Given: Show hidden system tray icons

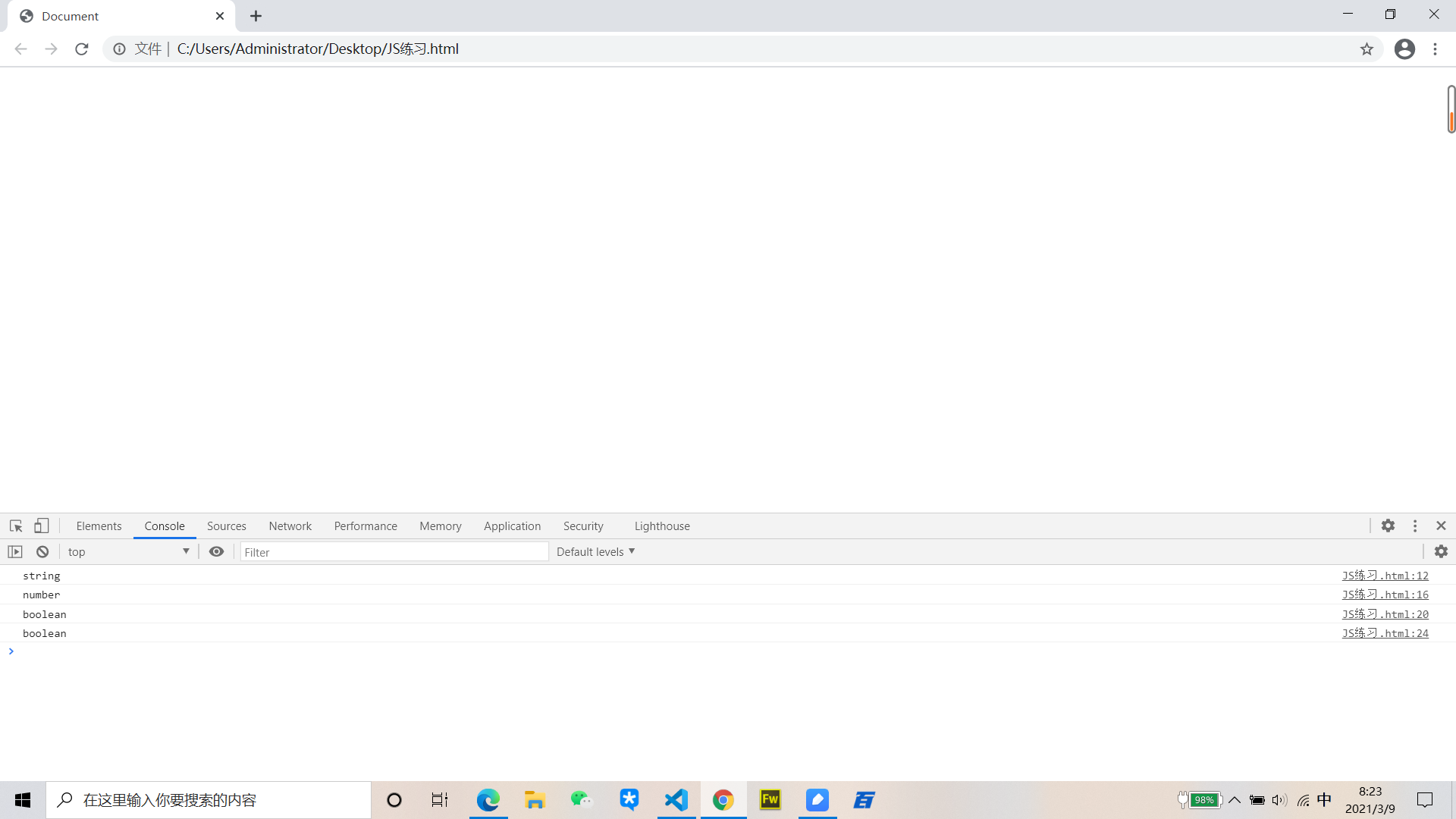Looking at the screenshot, I should 1235,800.
